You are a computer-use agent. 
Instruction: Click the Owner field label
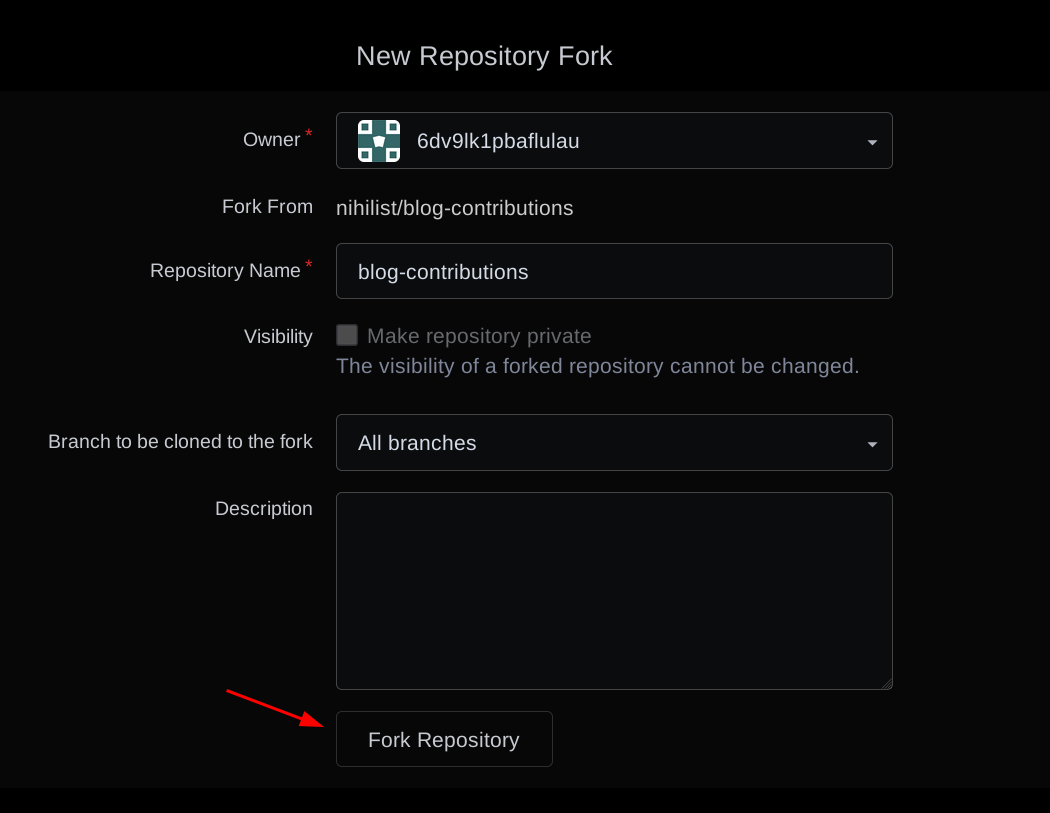pos(271,140)
